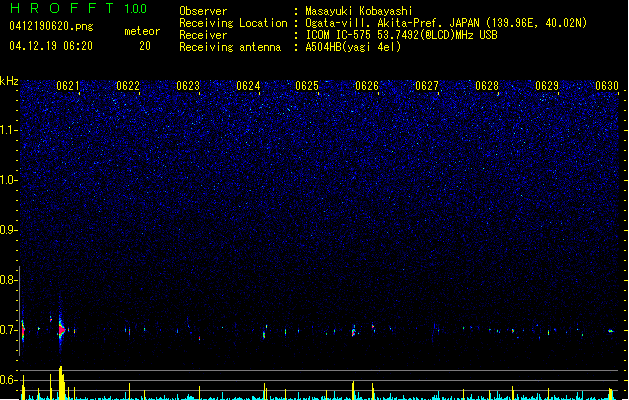Click the 0.7 kHz axis label
Image resolution: width=629 pixels, height=400 pixels.
tap(9, 330)
